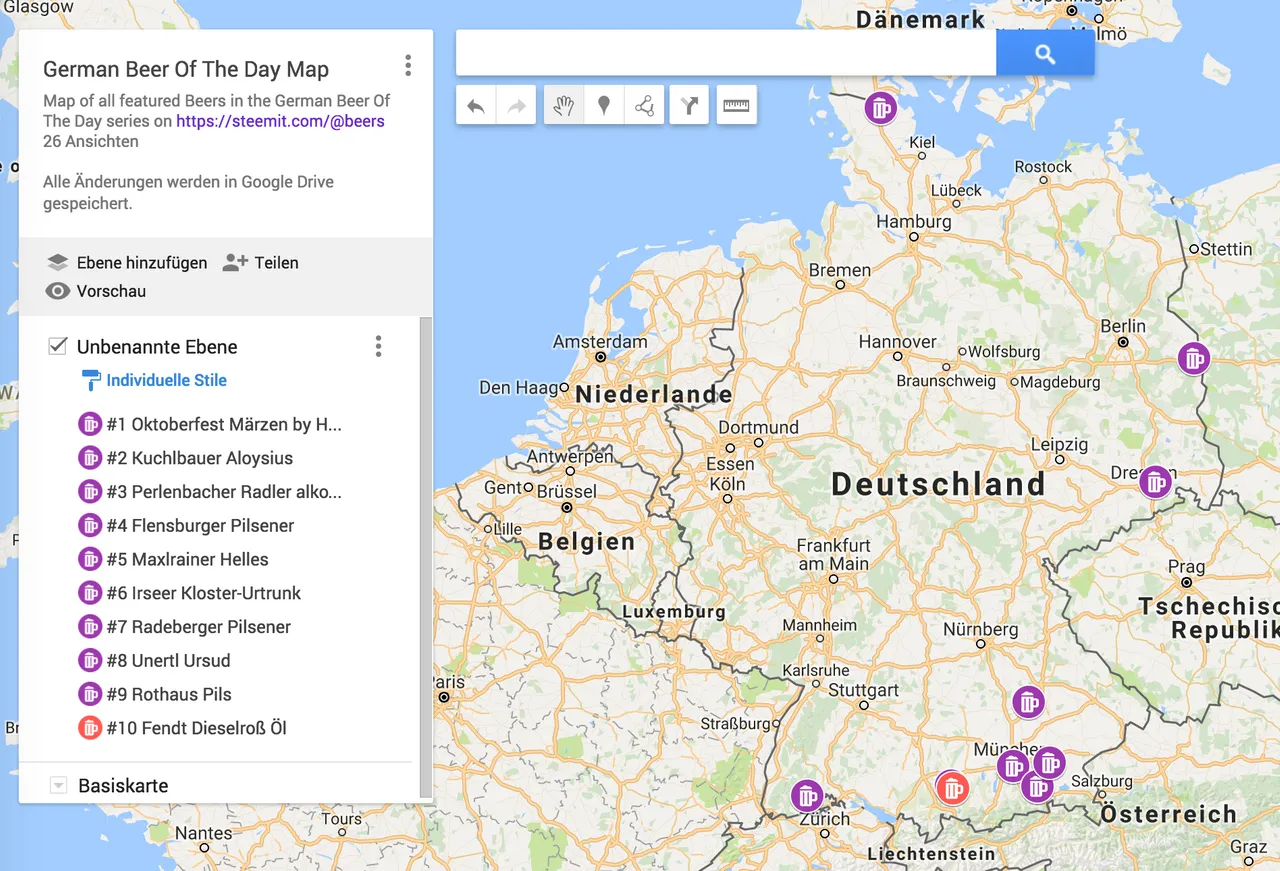Select the draw line tool

pos(644,106)
